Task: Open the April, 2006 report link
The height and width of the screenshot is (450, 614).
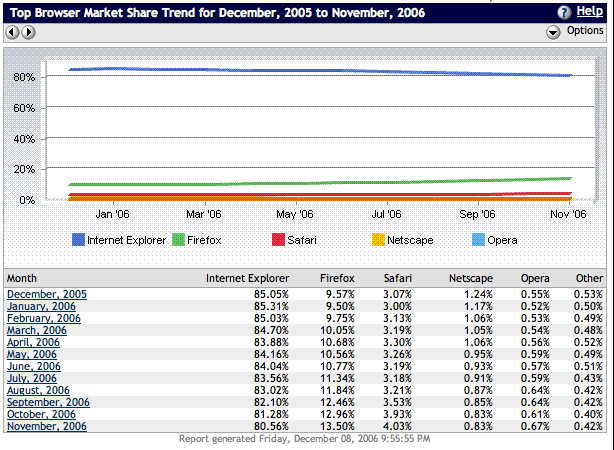Action: (x=33, y=342)
